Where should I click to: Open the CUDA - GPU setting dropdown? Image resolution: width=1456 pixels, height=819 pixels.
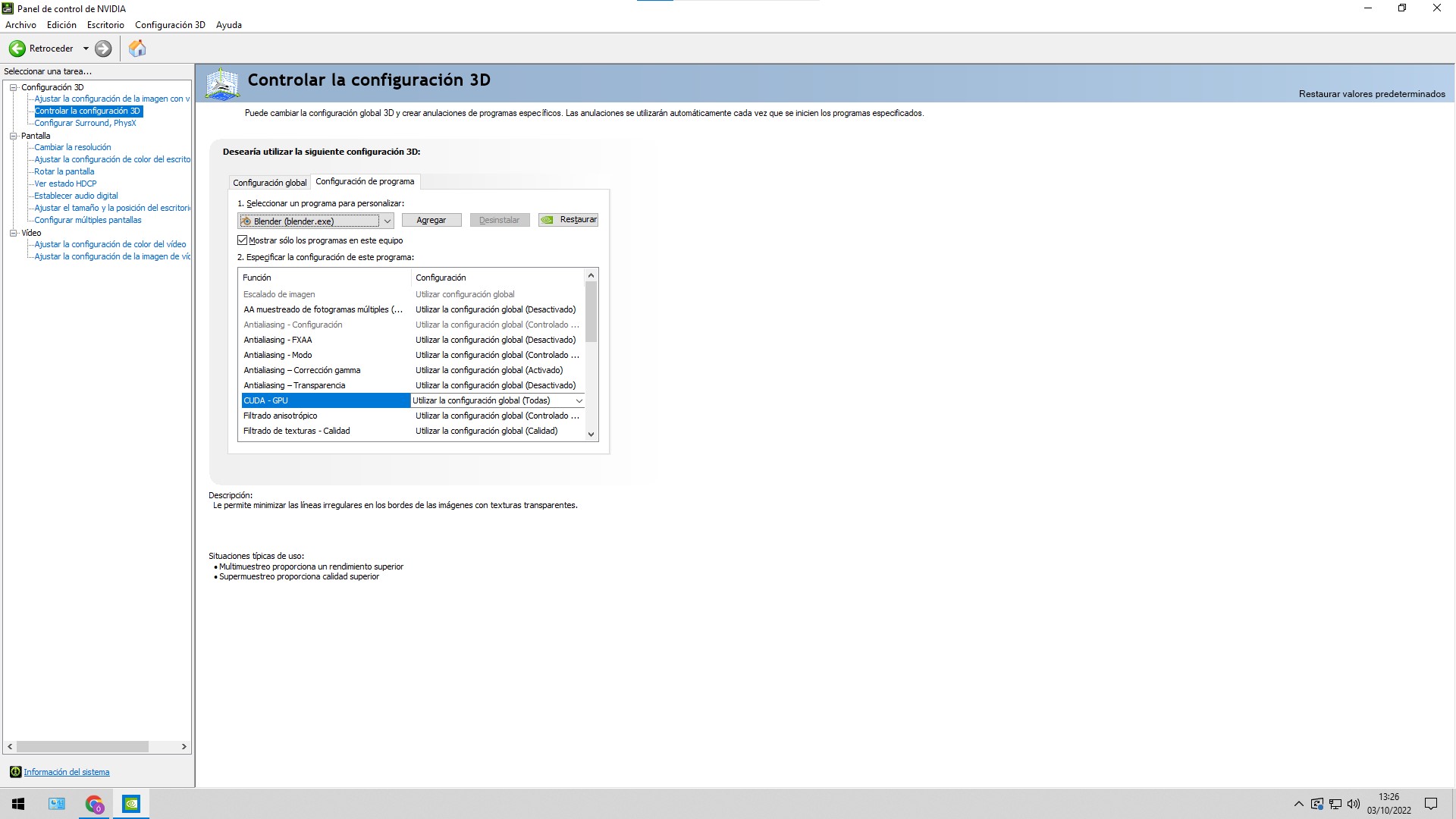579,400
